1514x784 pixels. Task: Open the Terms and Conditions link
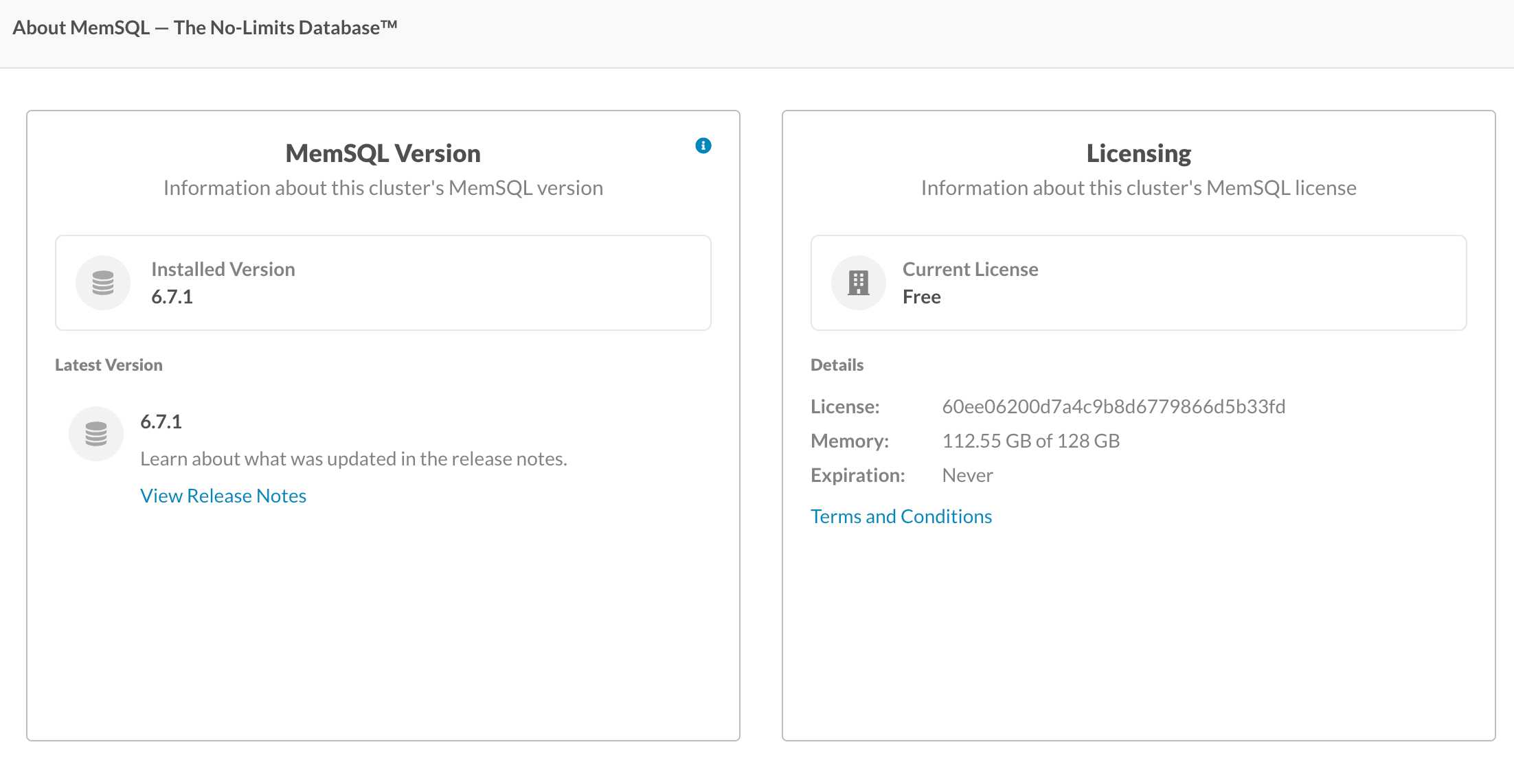click(x=901, y=516)
